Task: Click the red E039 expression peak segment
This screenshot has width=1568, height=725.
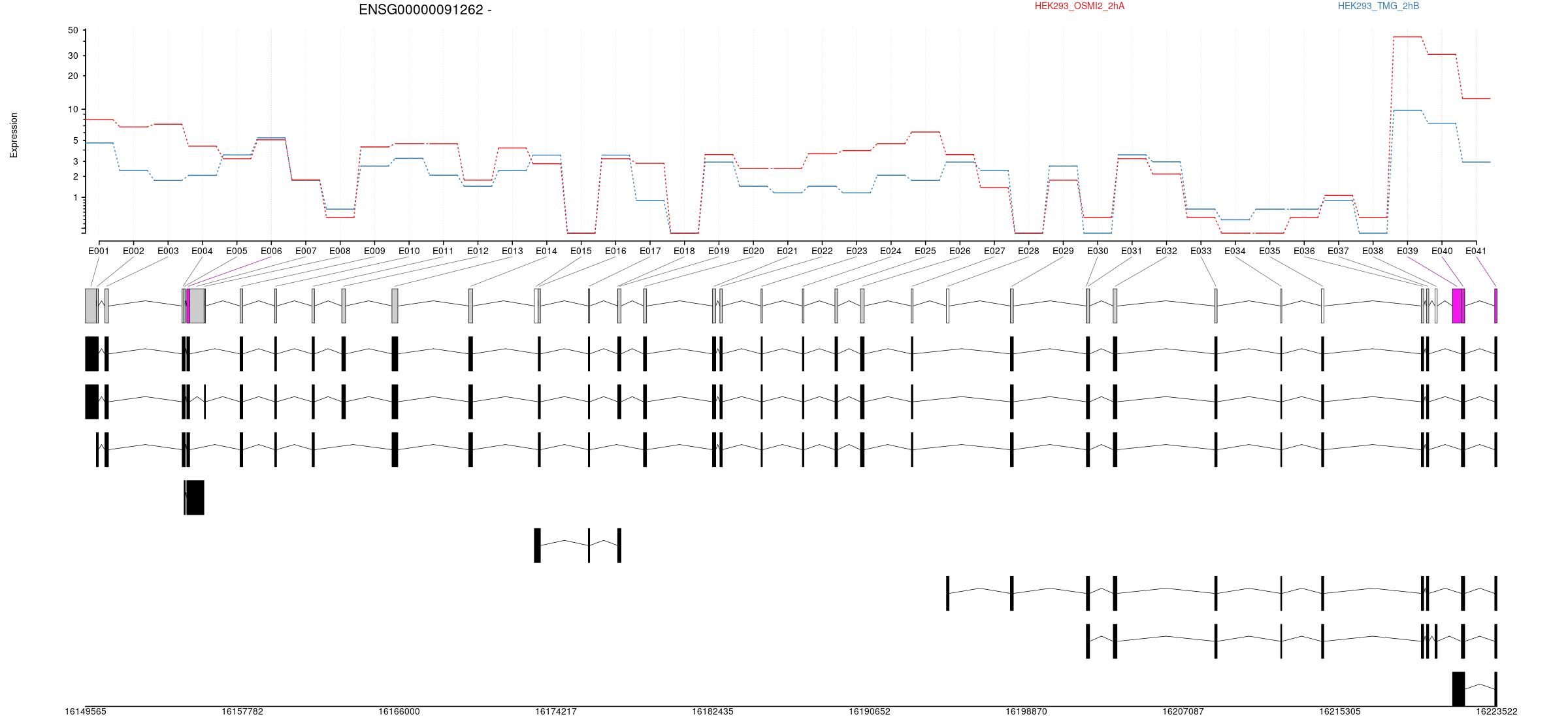Action: (1407, 37)
